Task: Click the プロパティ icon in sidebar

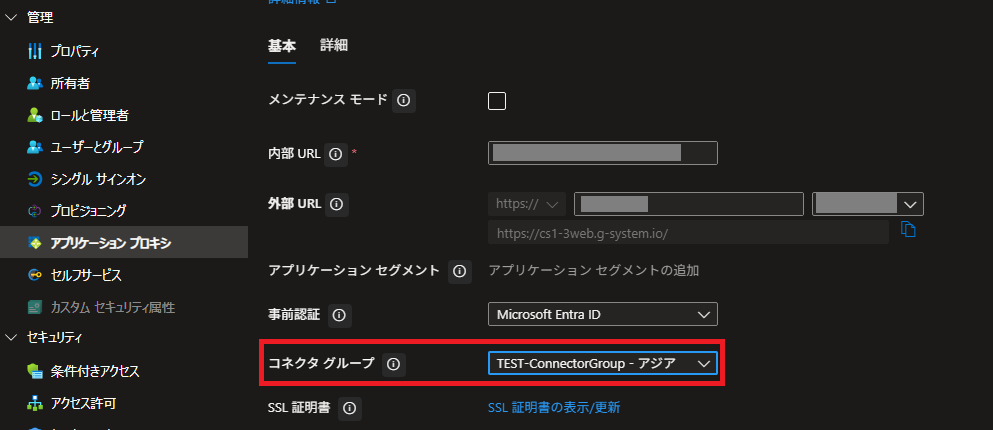Action: point(35,51)
